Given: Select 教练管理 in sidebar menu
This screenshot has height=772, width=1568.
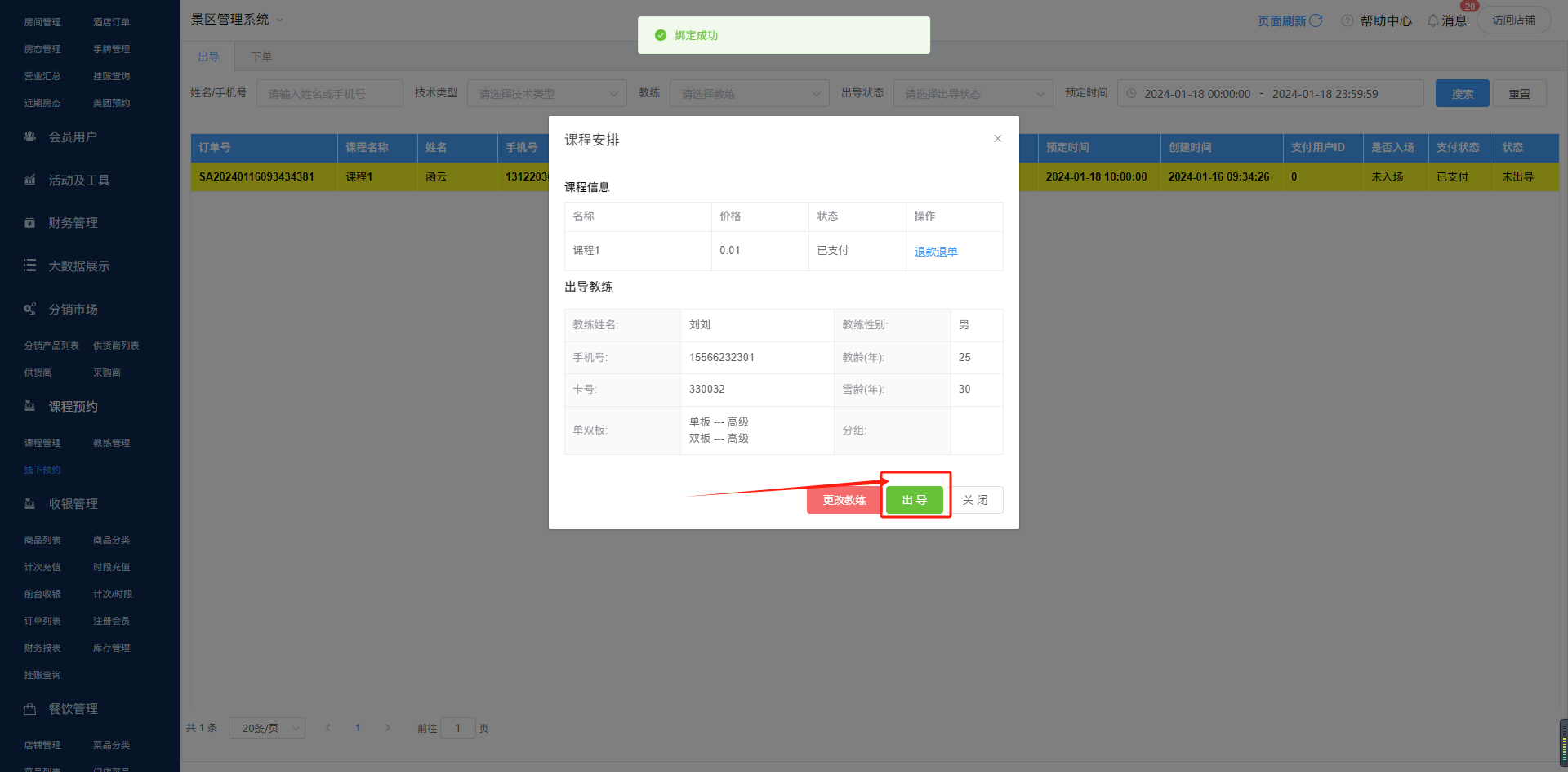Looking at the screenshot, I should point(111,443).
